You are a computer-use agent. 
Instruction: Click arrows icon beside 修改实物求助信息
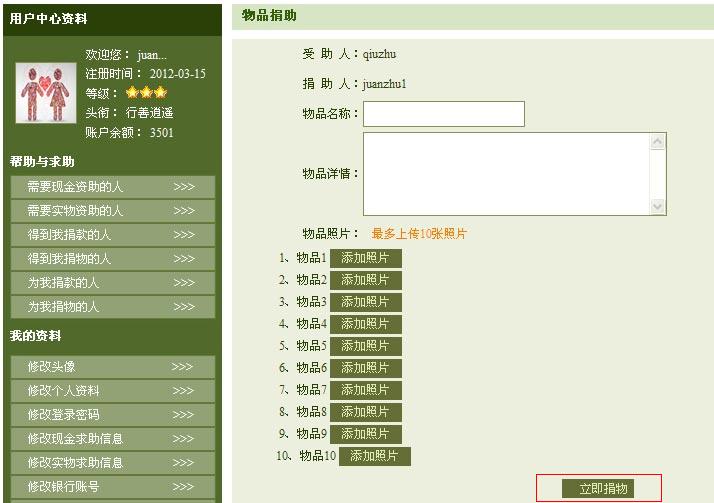pyautogui.click(x=183, y=463)
